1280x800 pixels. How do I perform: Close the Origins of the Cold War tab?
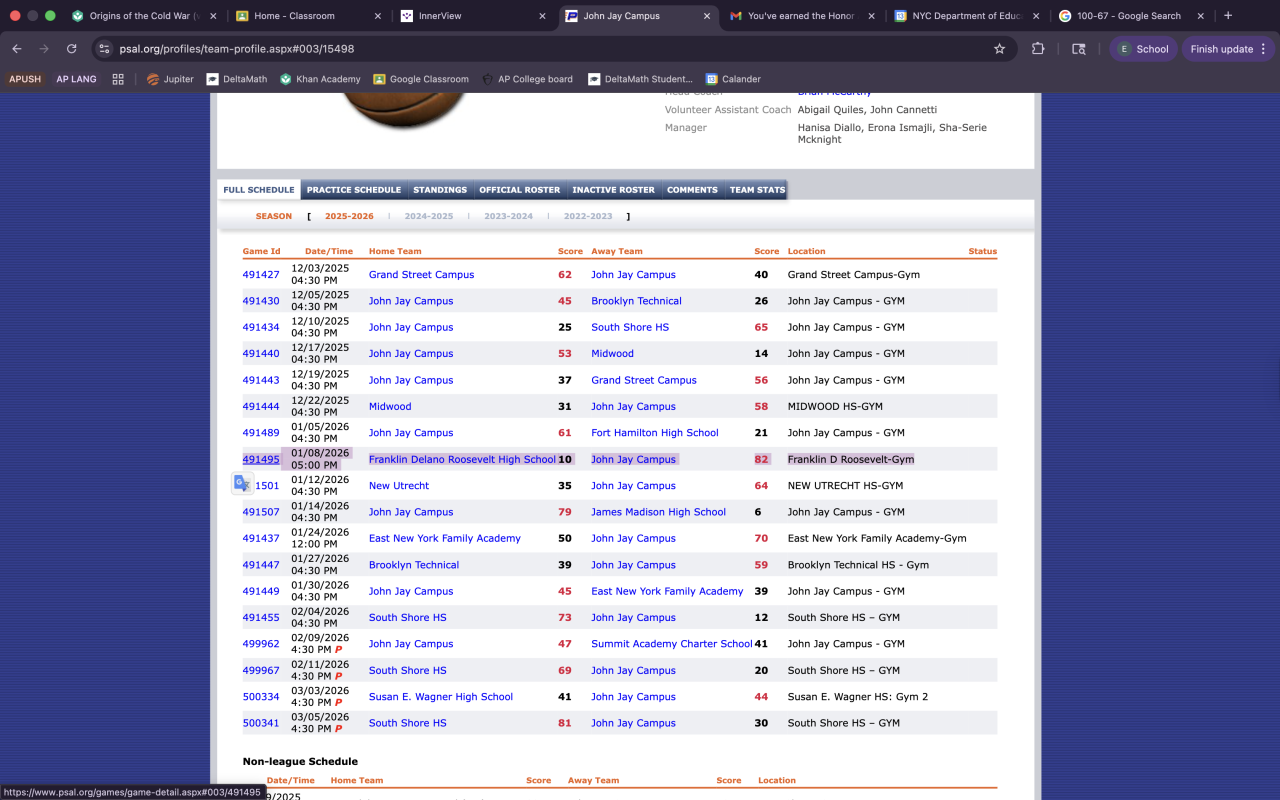213,16
